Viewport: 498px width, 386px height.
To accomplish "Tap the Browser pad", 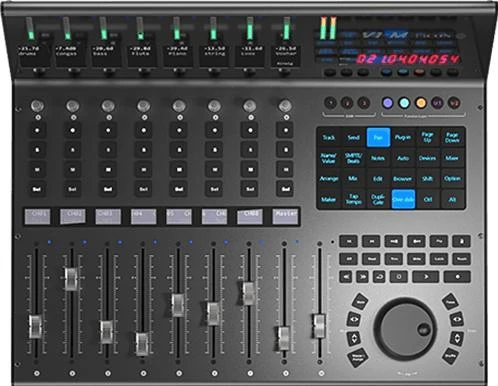I will click(403, 179).
